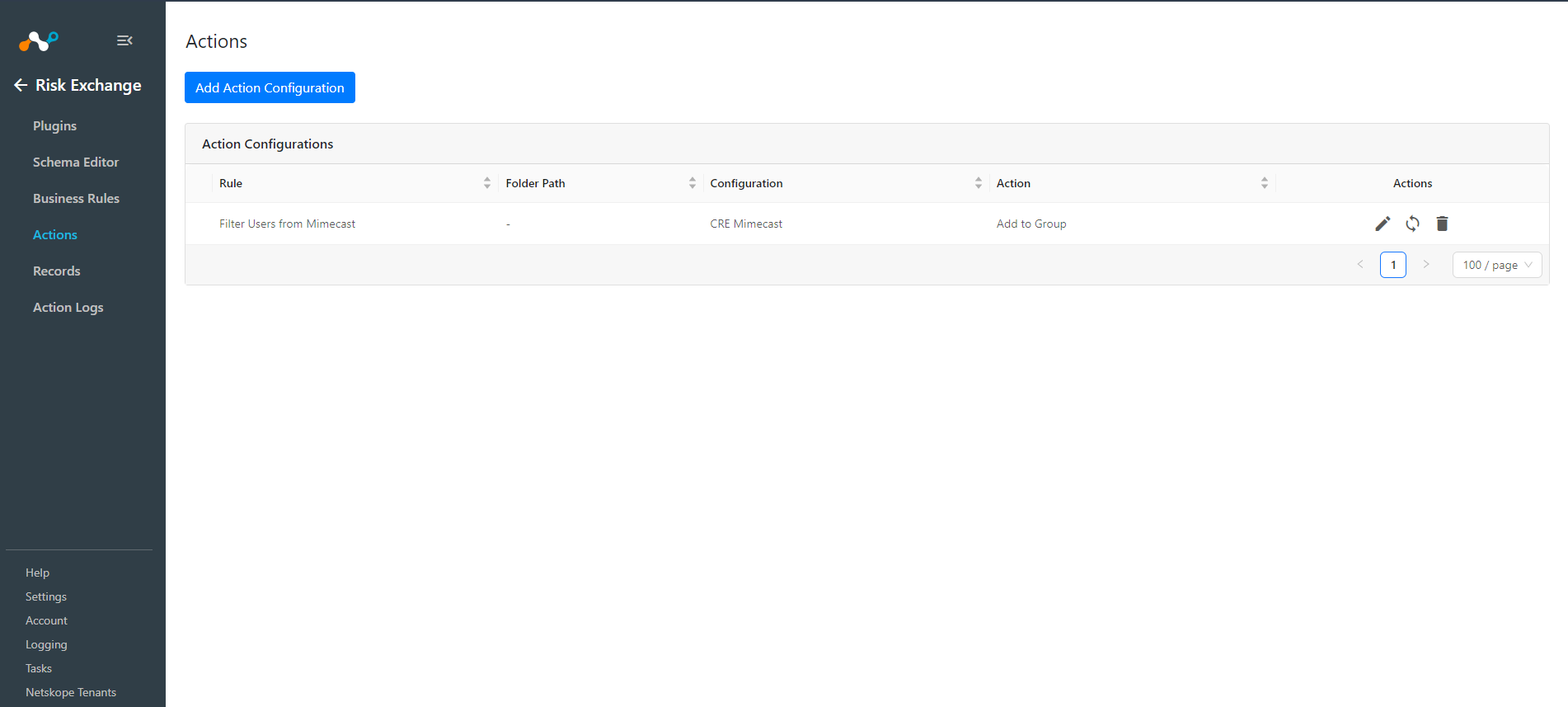Edit the Filter Users from Mimecast action
Viewport: 1568px width, 707px height.
coord(1383,224)
